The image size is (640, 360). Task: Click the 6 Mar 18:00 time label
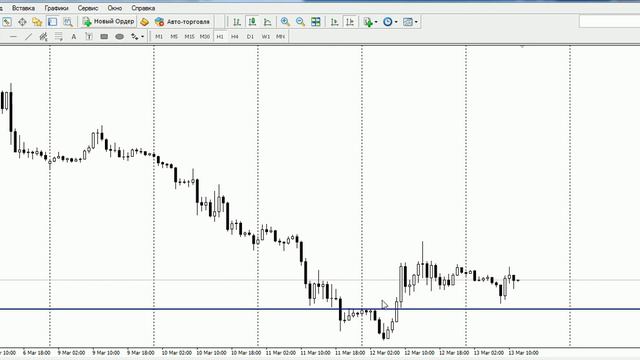pyautogui.click(x=37, y=353)
